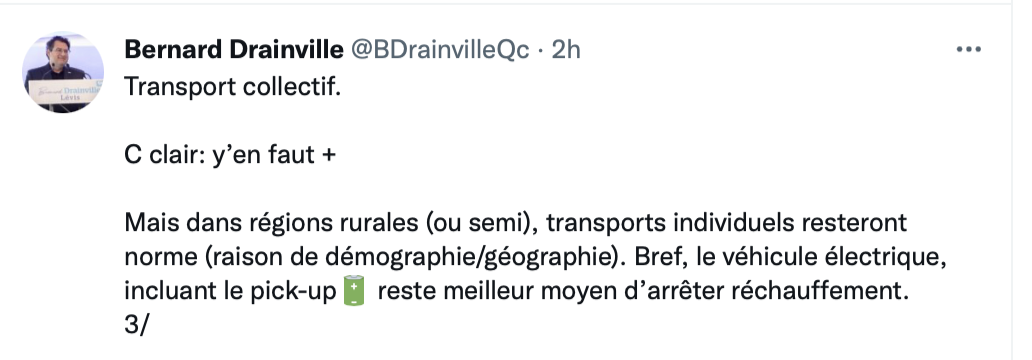
Task: Click the phrase 'Mais dans régions rurales'
Action: click(271, 223)
